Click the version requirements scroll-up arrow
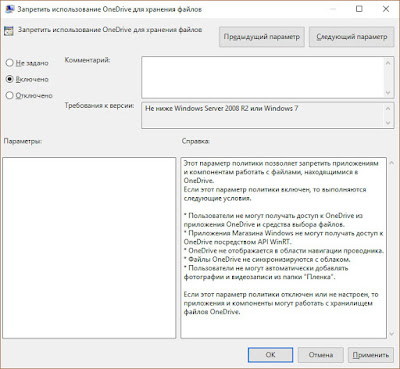Image resolution: width=400 pixels, height=369 pixels. coord(388,108)
